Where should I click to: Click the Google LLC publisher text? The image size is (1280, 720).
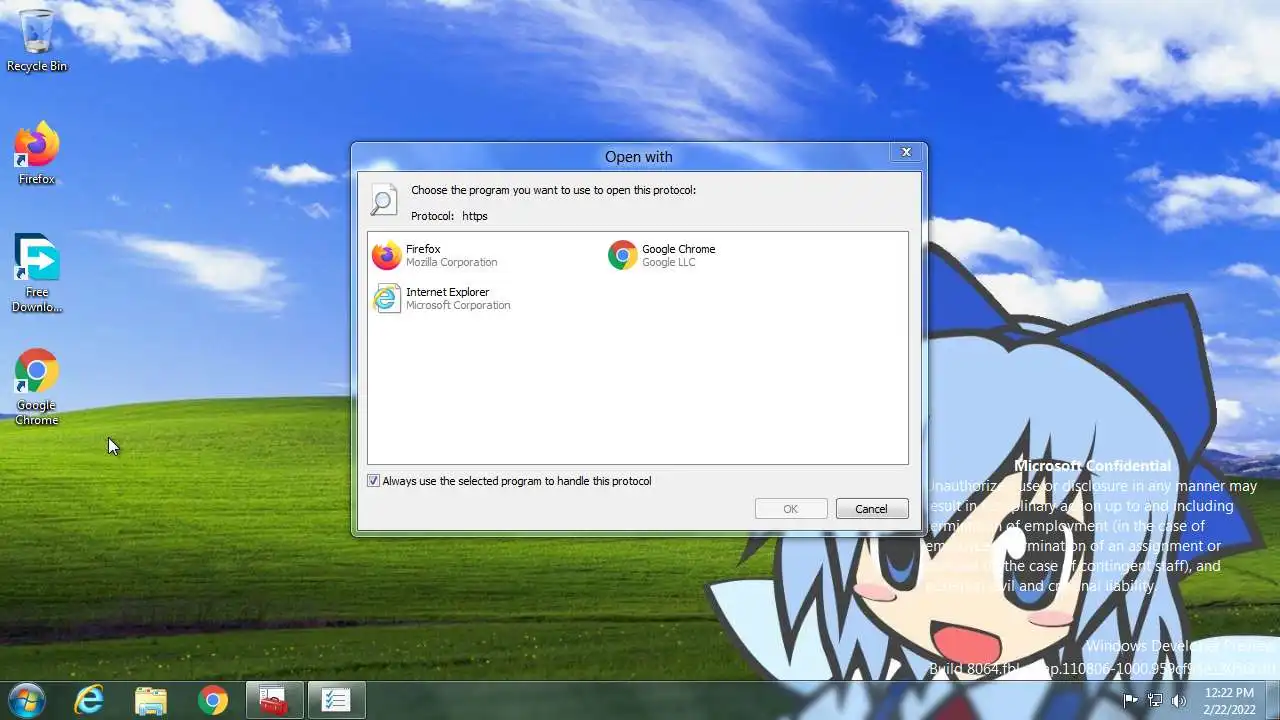pyautogui.click(x=668, y=263)
